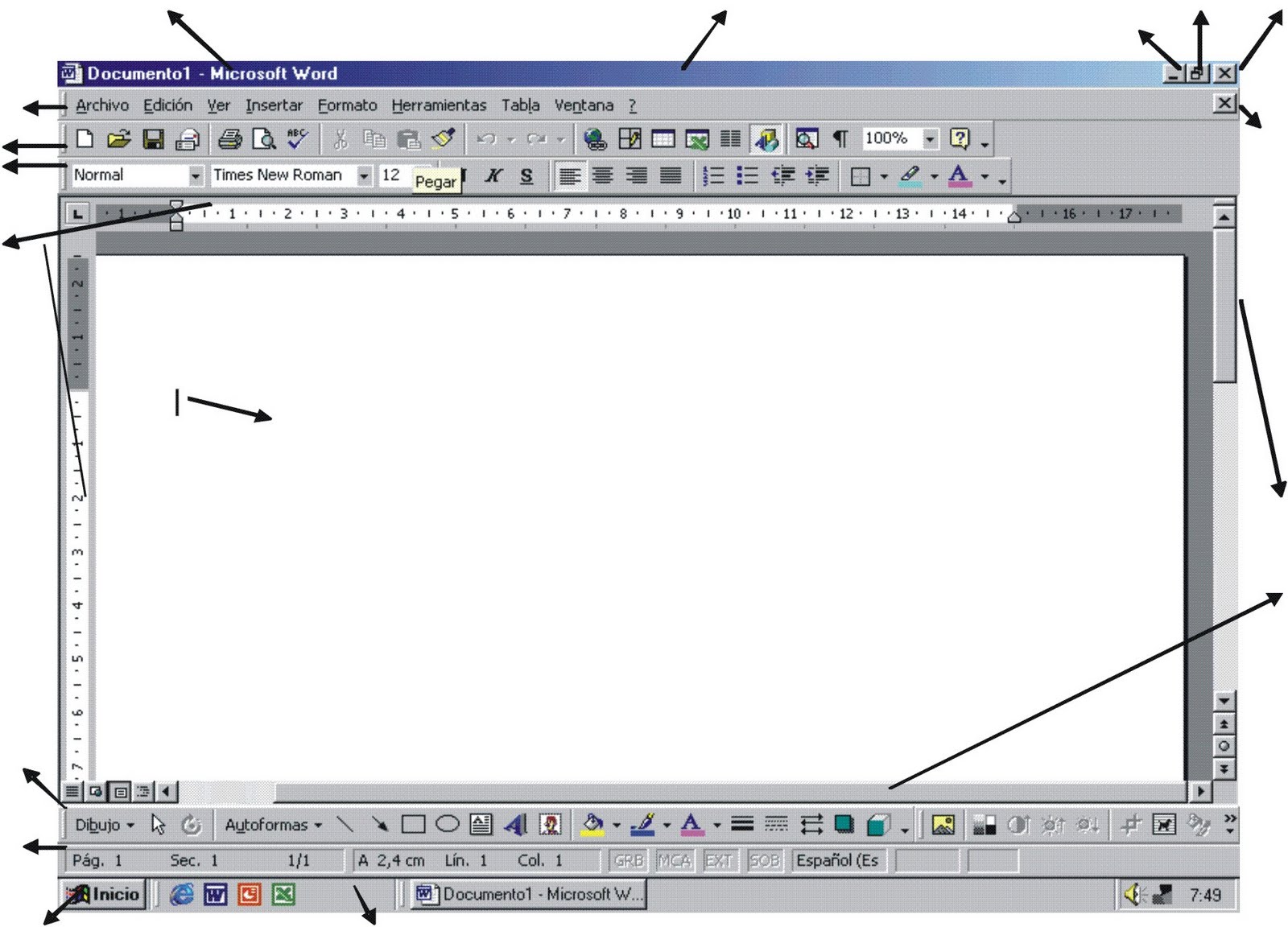Click the Office Assistant help icon
The height and width of the screenshot is (927, 1288).
[960, 138]
